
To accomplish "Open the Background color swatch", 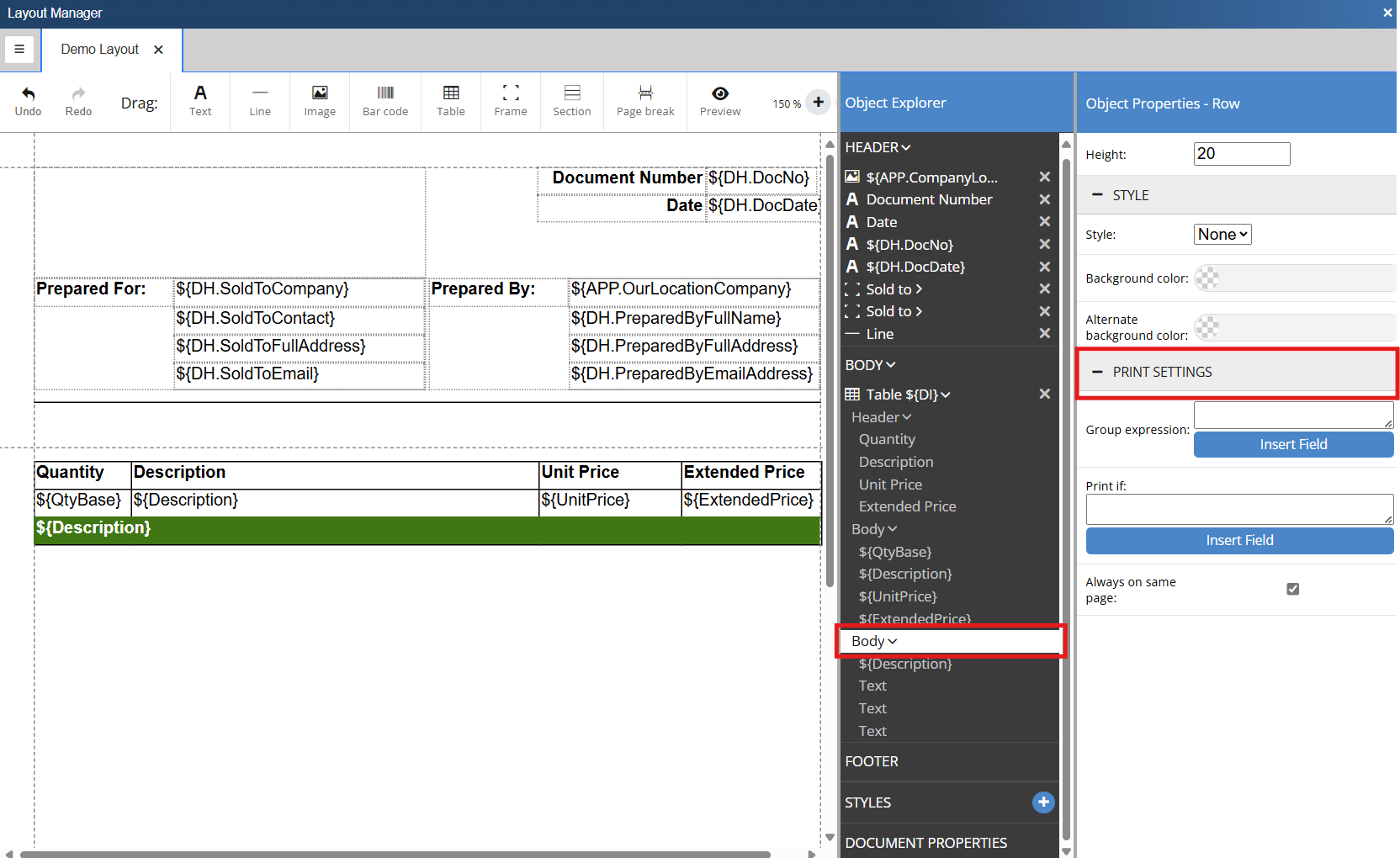I will click(1207, 278).
